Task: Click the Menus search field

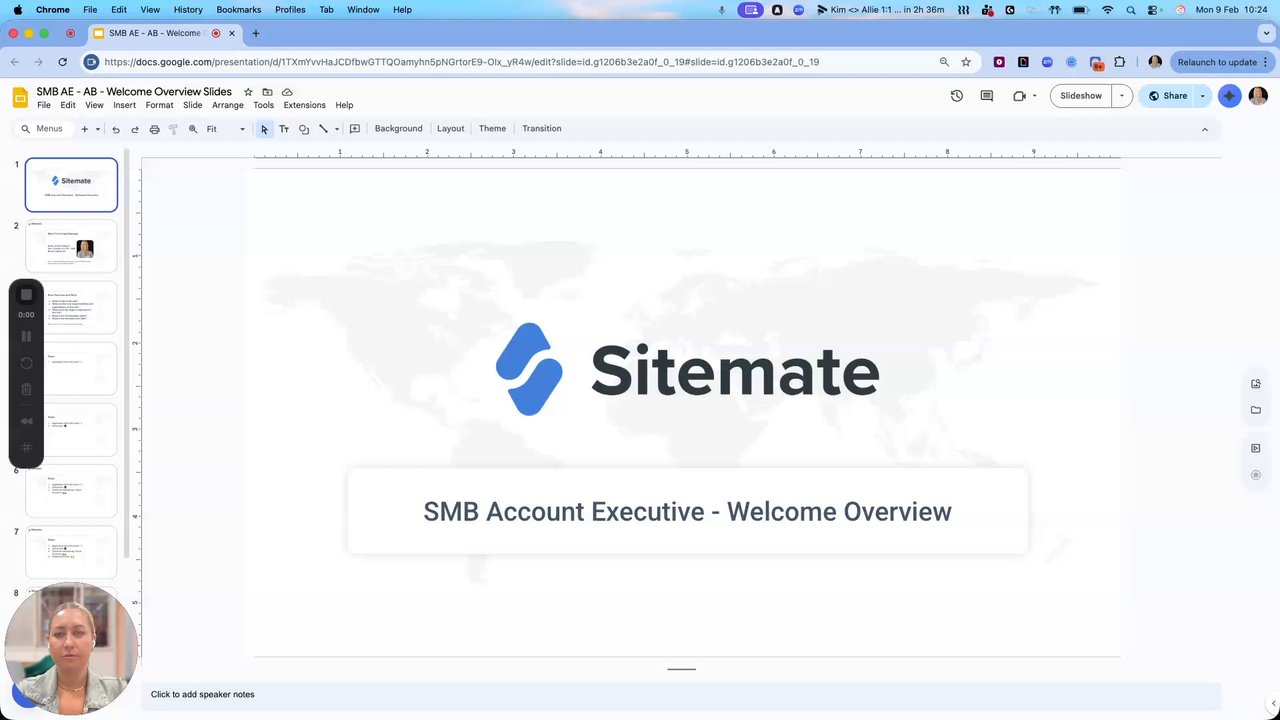Action: pyautogui.click(x=42, y=129)
